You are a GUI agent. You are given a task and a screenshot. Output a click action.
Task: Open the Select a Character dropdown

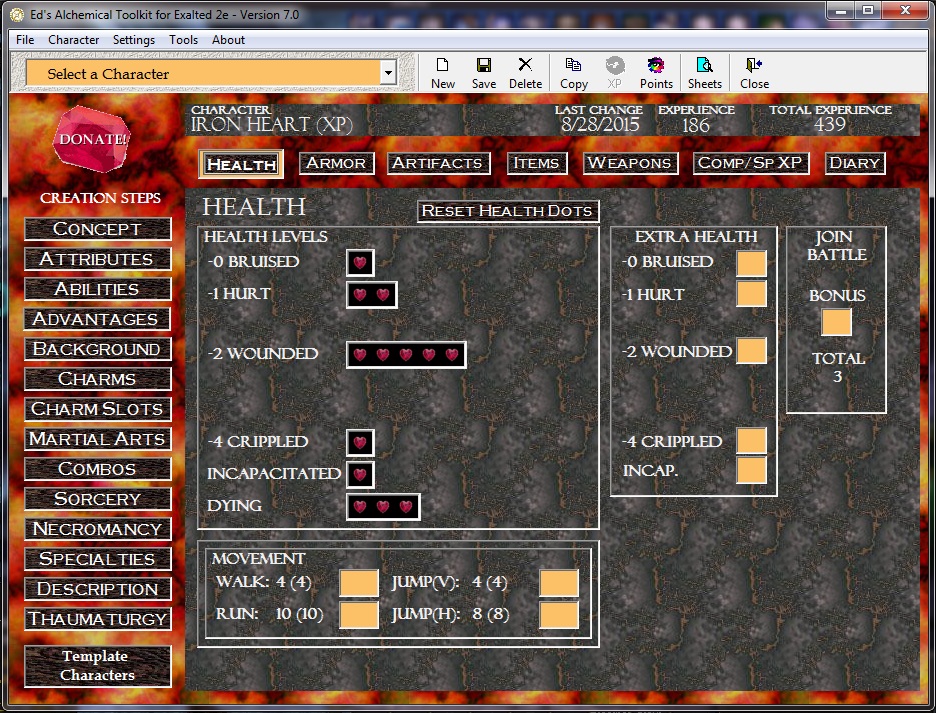[x=388, y=73]
